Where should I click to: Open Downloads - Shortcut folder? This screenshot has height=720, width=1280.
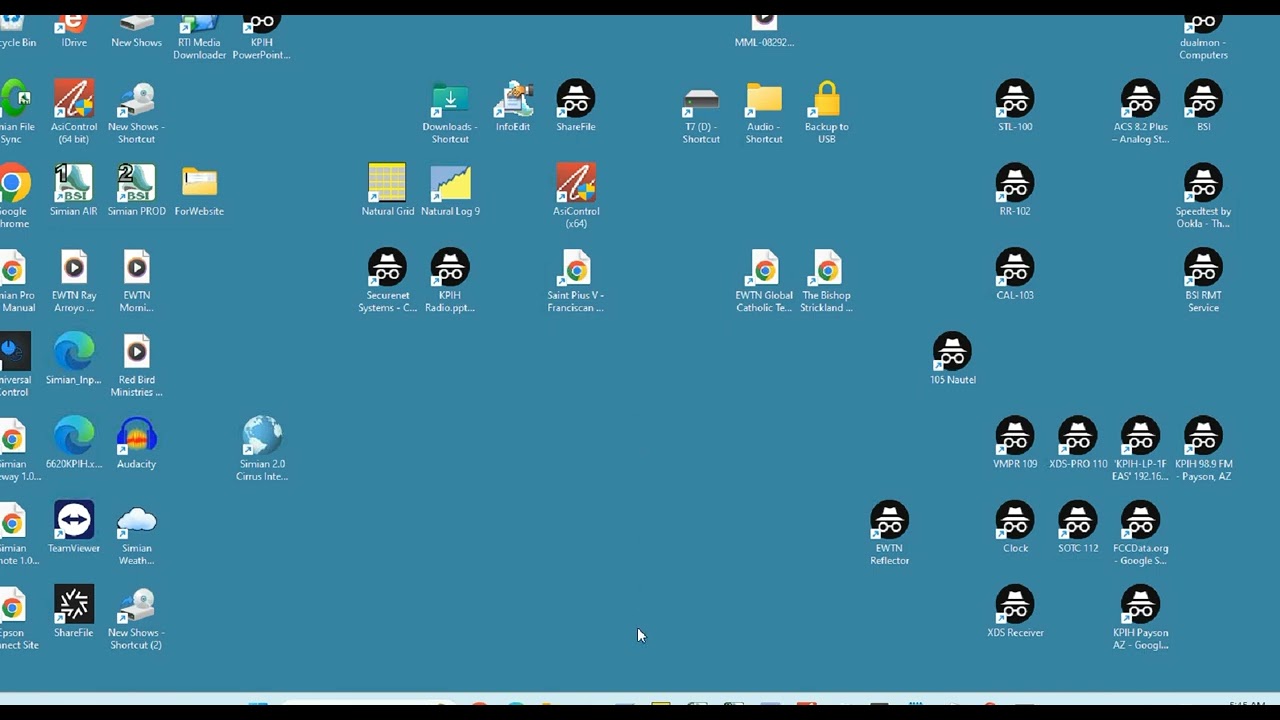(x=450, y=110)
